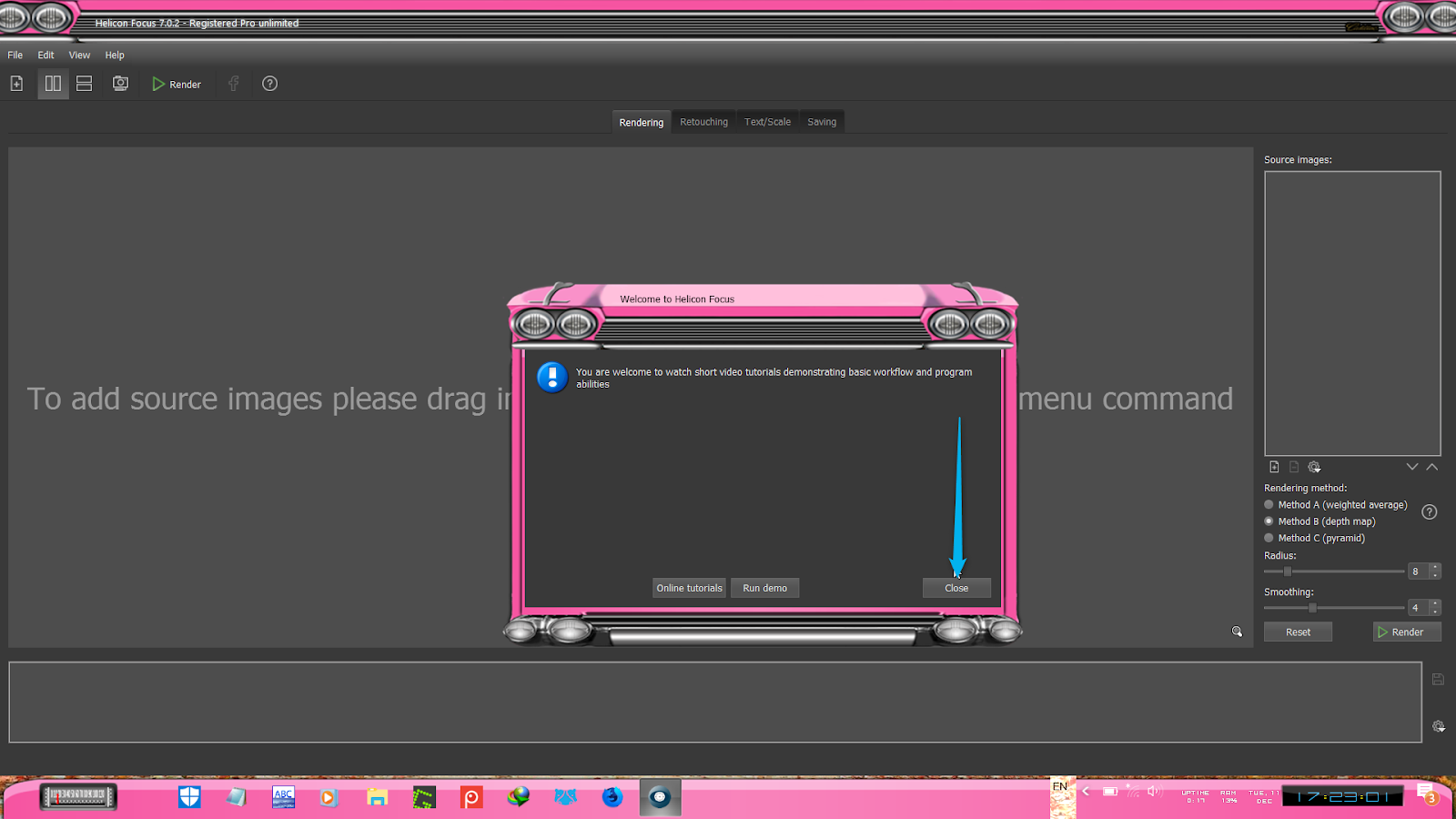
Task: Move selected source image up with chevron
Action: click(x=1432, y=467)
